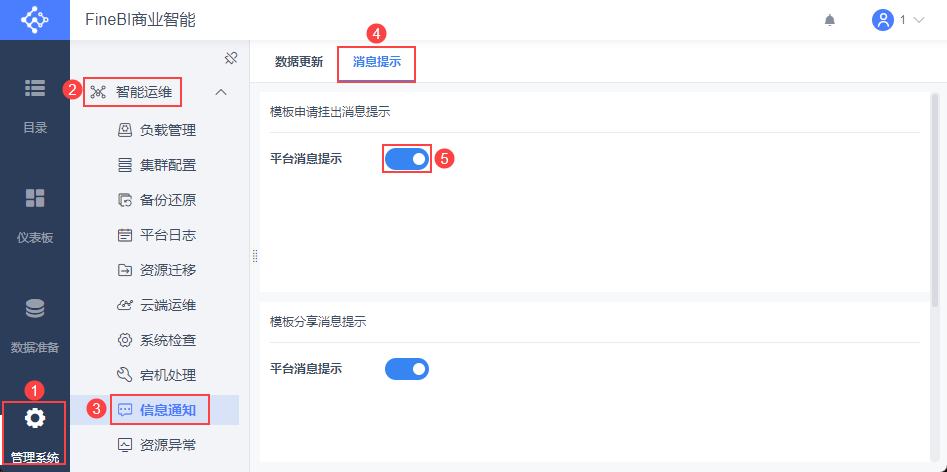Collapse the 智能运维 menu chevron
Screen dimensions: 947x472
pyautogui.click(x=222, y=93)
